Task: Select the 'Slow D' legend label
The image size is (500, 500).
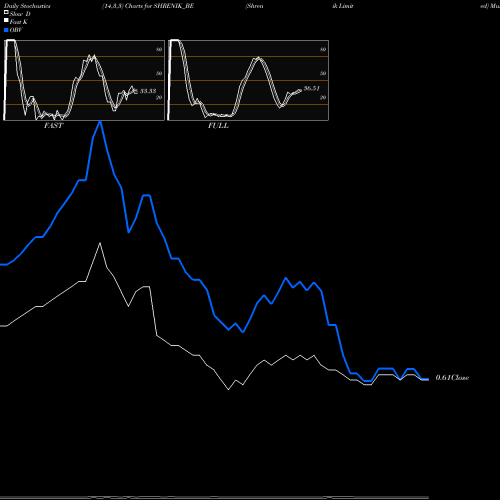Action: [x=20, y=14]
